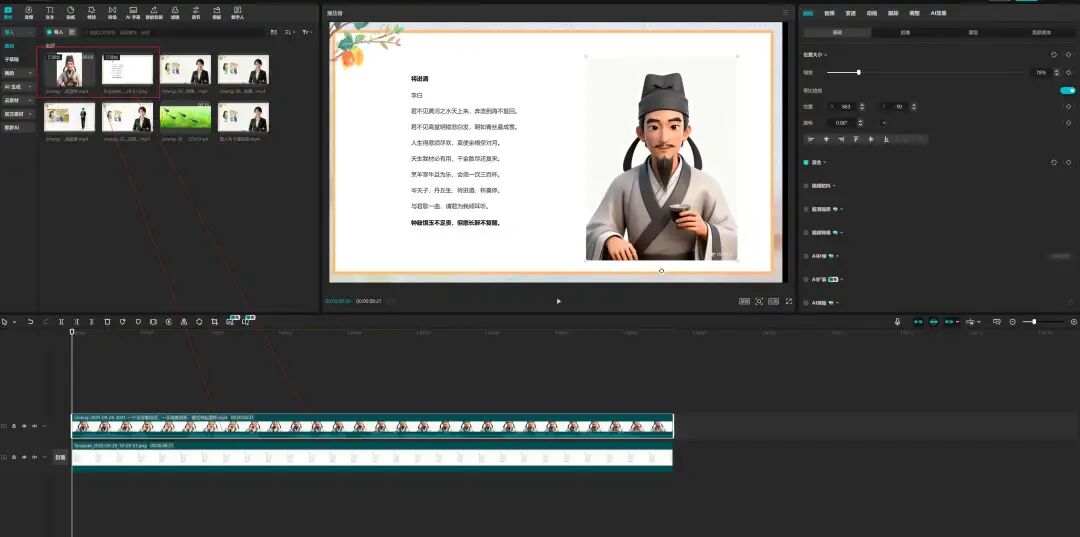The height and width of the screenshot is (537, 1080).
Task: Toggle the 等比缩放 uniform scale switch
Action: tap(1068, 90)
